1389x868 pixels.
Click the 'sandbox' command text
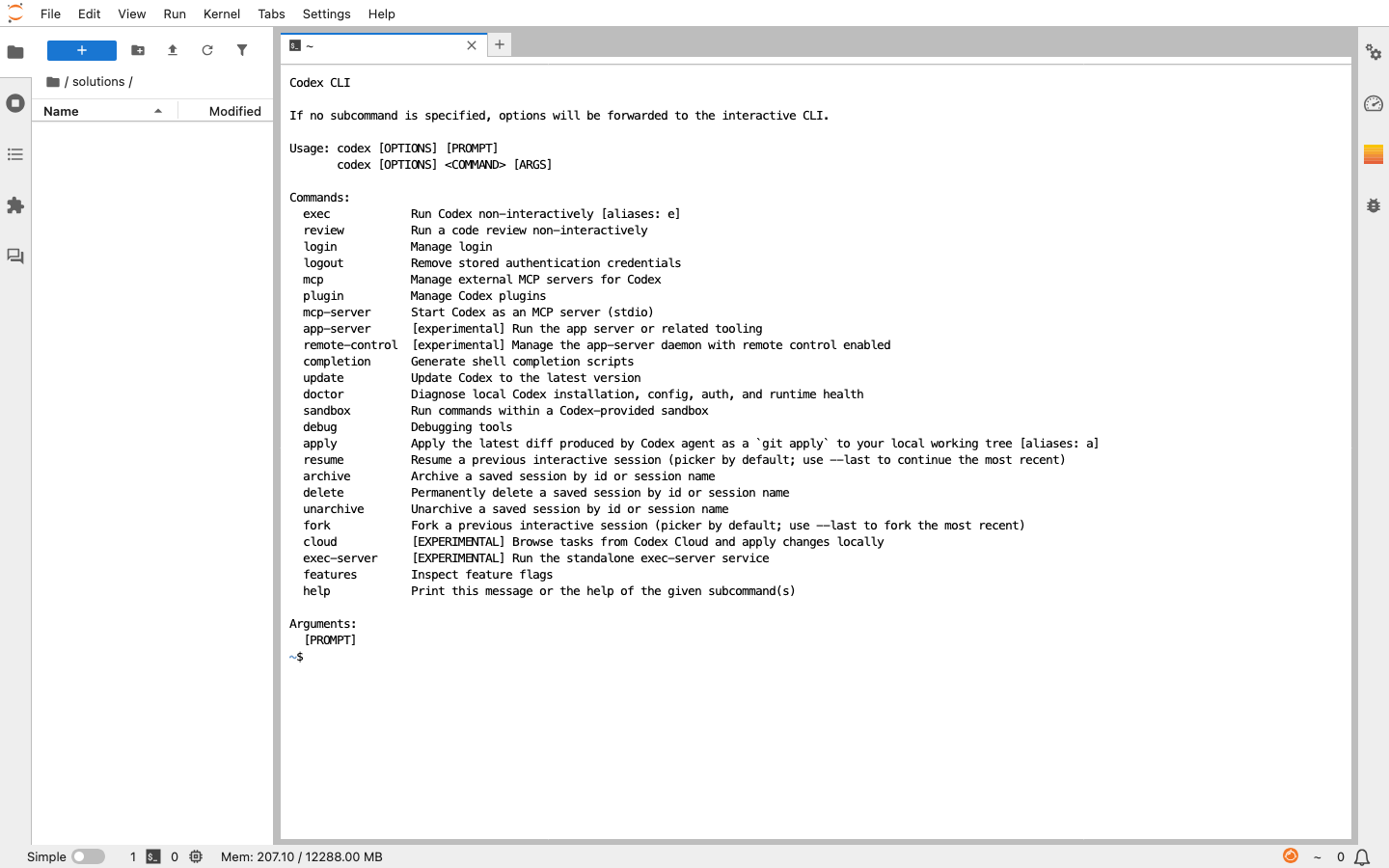tap(327, 411)
